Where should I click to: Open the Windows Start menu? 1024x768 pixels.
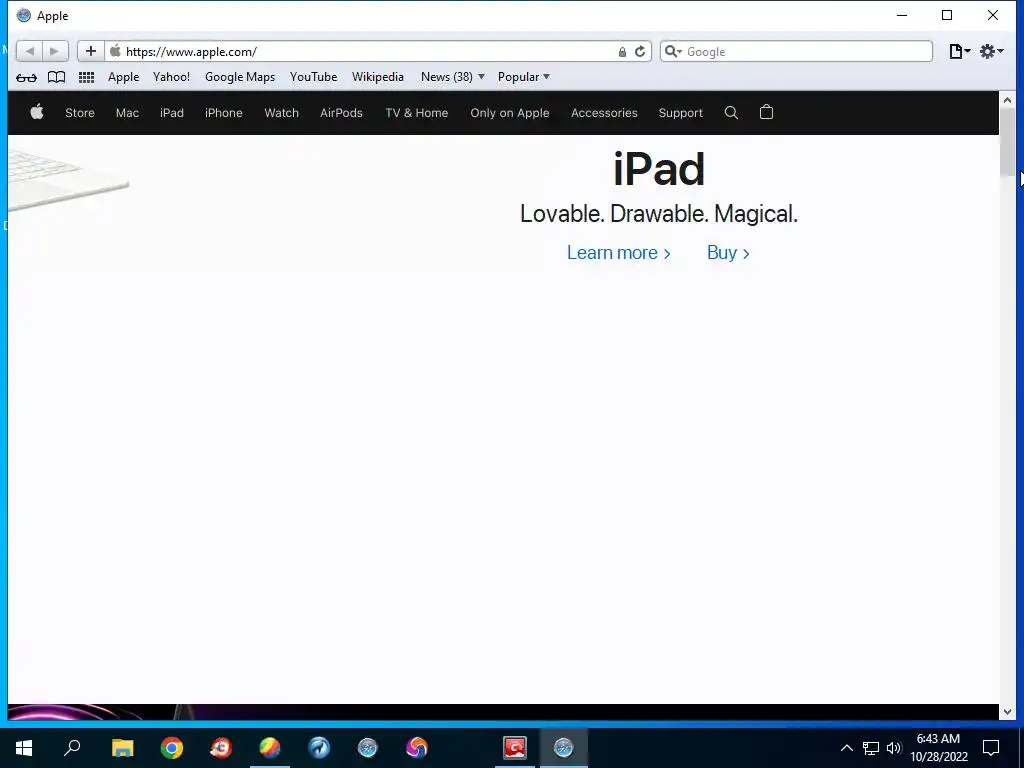[x=24, y=748]
